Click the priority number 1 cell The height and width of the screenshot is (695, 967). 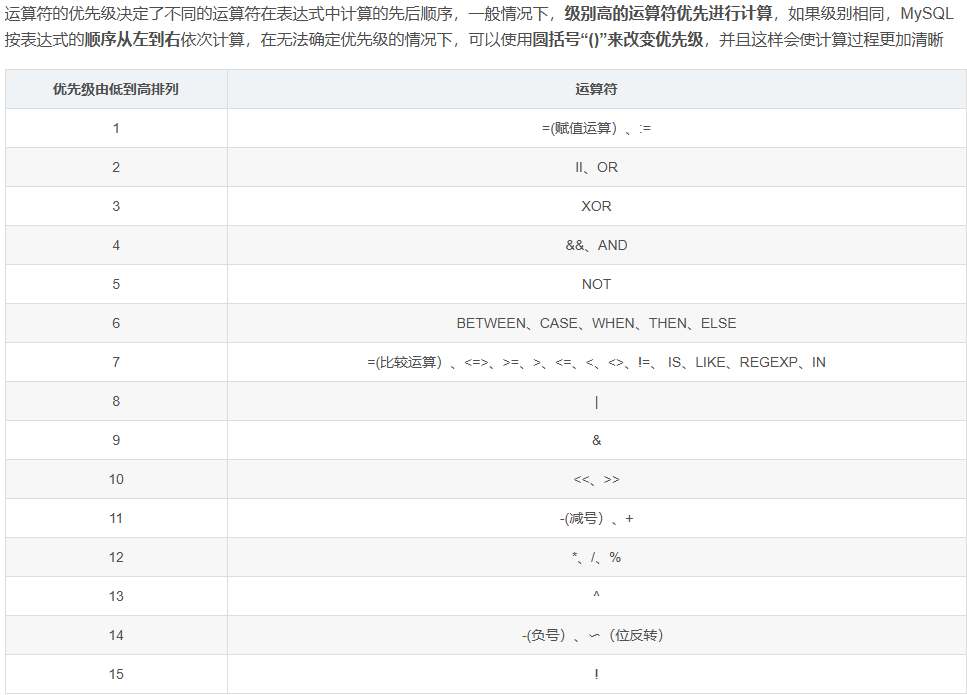(116, 128)
